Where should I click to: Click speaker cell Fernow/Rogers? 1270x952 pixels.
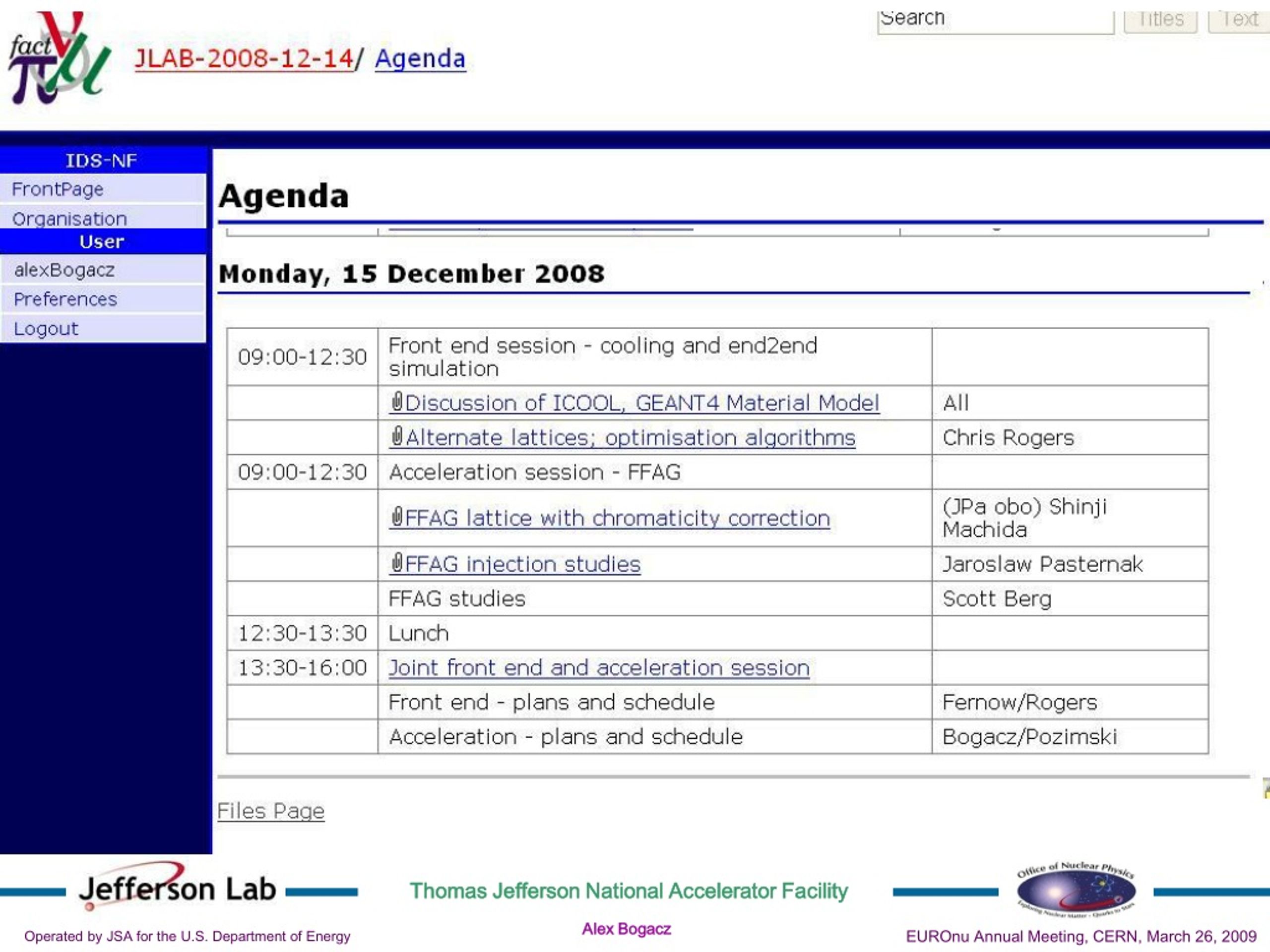coord(1070,702)
